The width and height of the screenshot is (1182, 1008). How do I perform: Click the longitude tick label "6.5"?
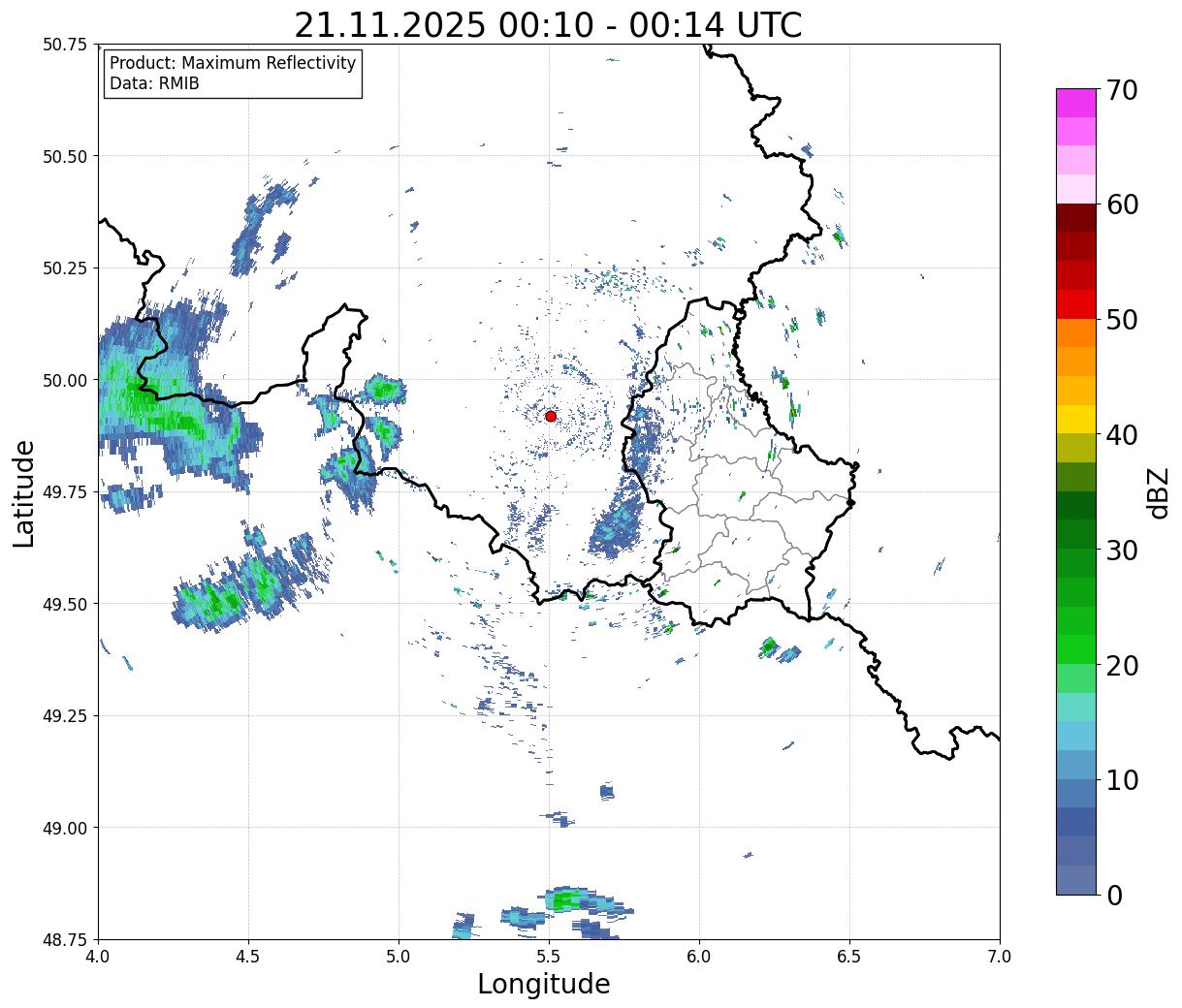click(x=849, y=957)
